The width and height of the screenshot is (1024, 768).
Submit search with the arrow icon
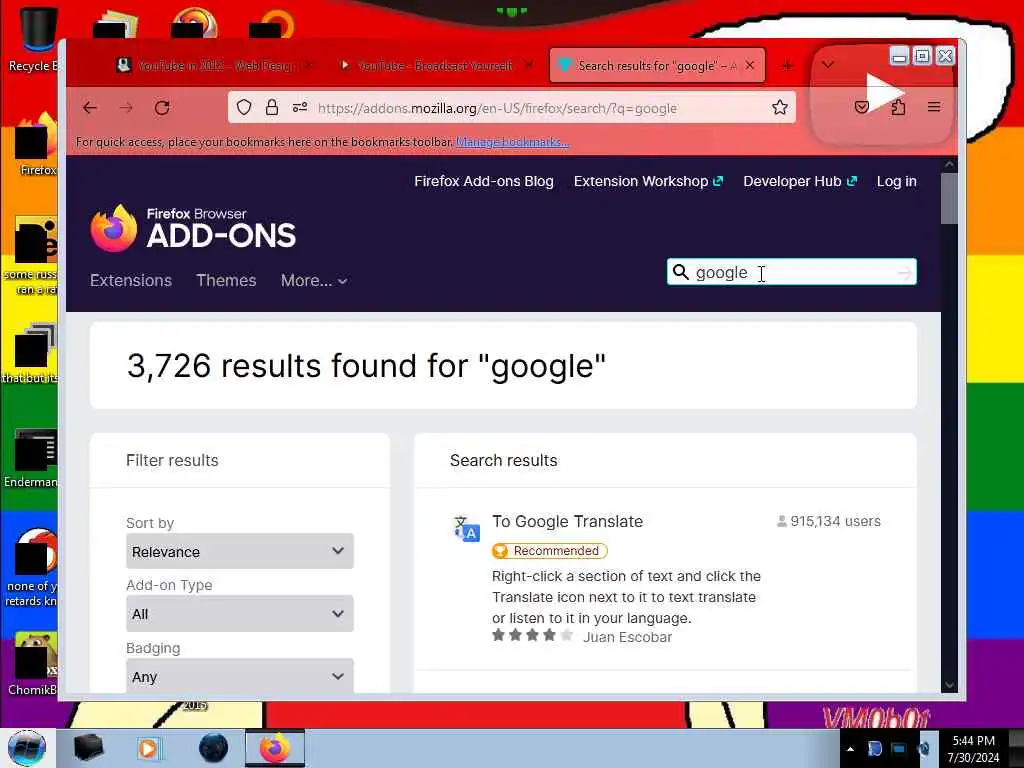tap(904, 273)
